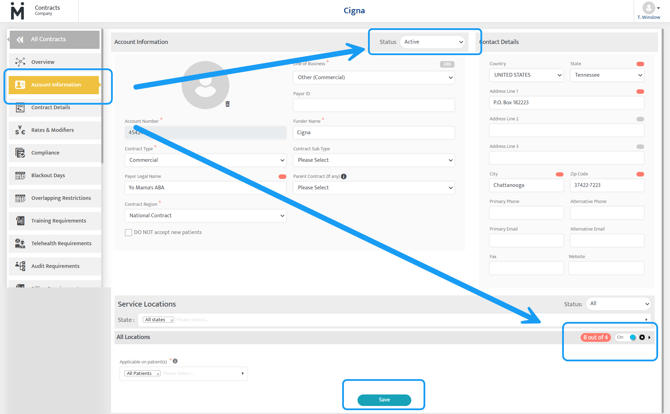670x414 pixels.
Task: Click the Contract Details sidebar icon
Action: point(20,107)
